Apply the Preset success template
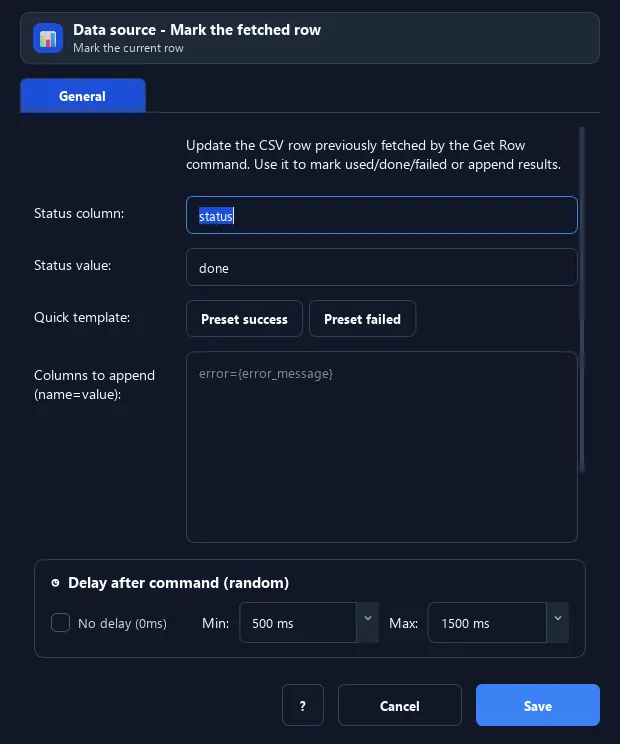 coord(244,319)
